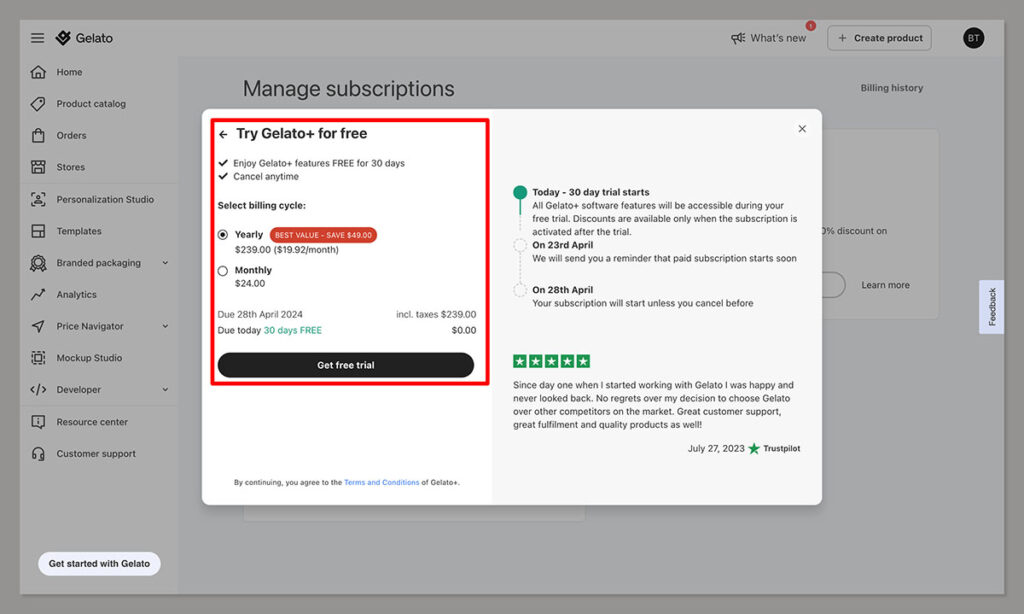Open the Terms and Conditions link
Screen dimensions: 1024x614
pyautogui.click(x=381, y=482)
